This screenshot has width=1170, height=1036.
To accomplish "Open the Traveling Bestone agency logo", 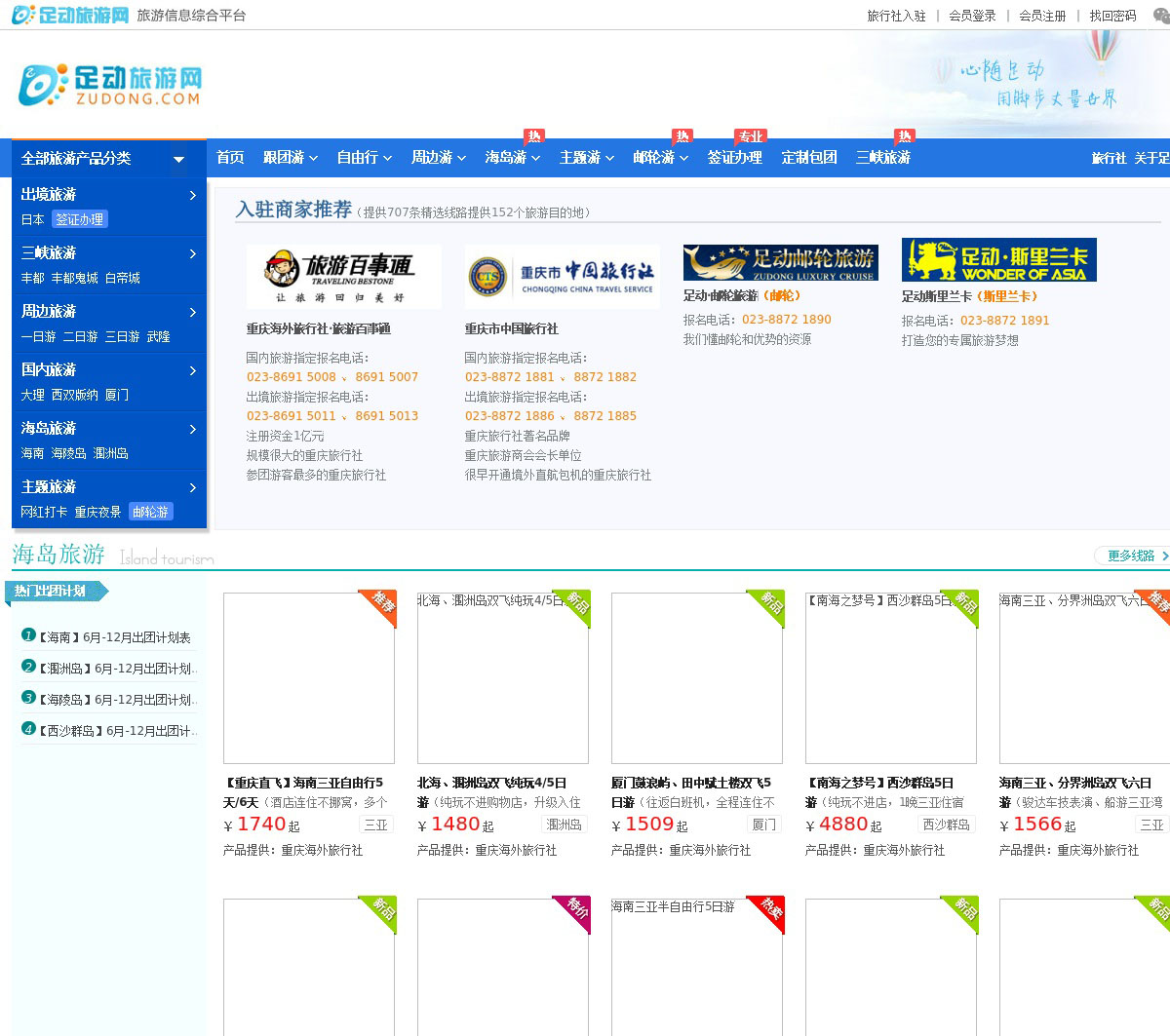I will click(x=343, y=276).
